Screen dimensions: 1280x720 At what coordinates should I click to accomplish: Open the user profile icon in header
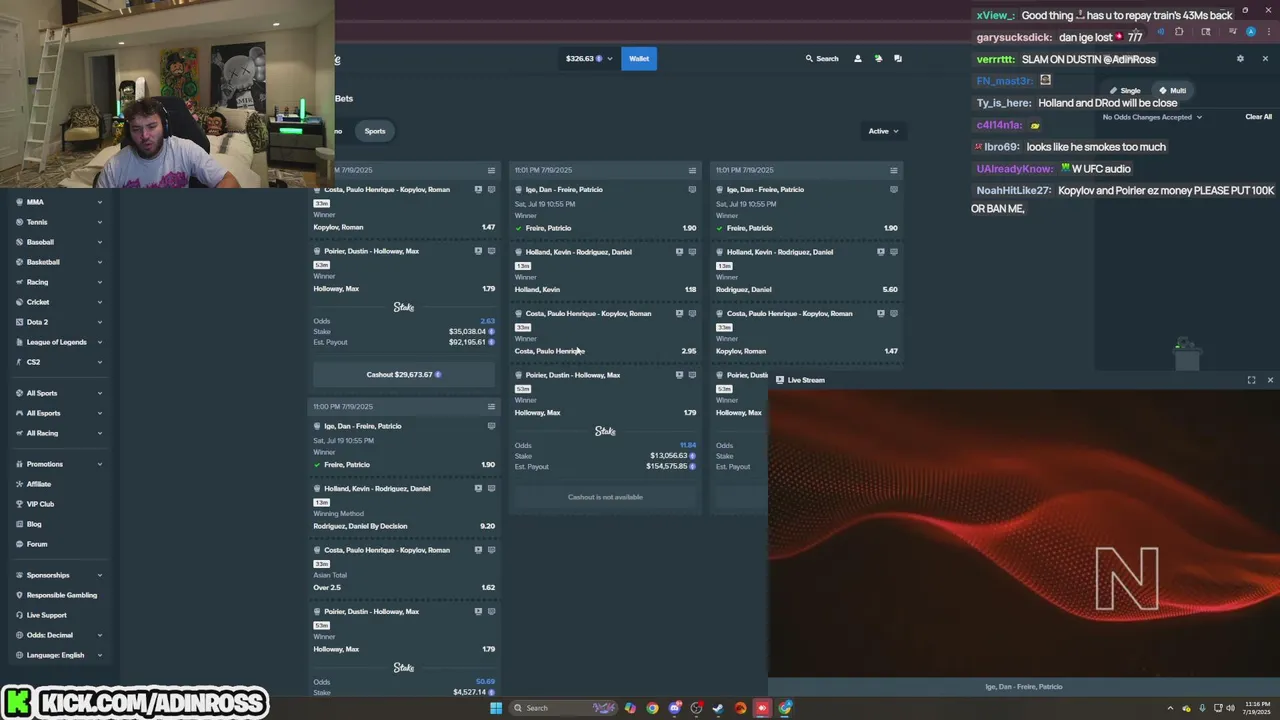pyautogui.click(x=857, y=59)
